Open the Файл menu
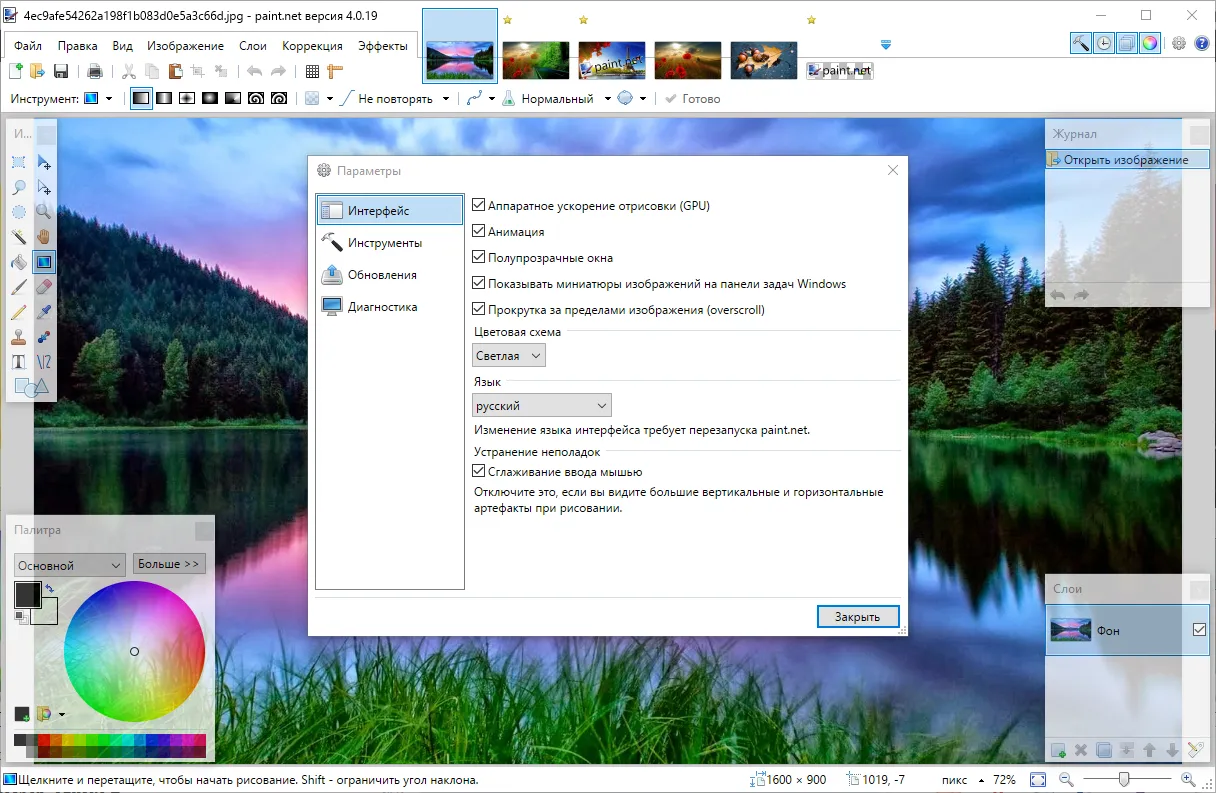Image resolution: width=1216 pixels, height=793 pixels. (x=28, y=46)
